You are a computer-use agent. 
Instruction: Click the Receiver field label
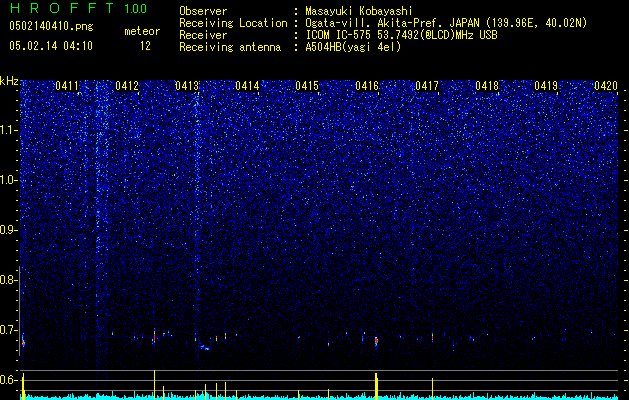pos(203,35)
